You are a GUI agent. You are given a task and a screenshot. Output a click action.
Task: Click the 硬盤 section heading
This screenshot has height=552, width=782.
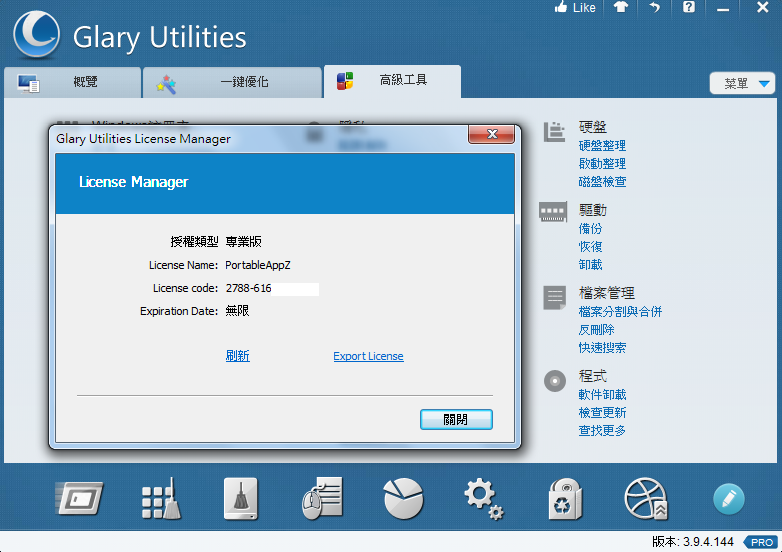pos(592,127)
